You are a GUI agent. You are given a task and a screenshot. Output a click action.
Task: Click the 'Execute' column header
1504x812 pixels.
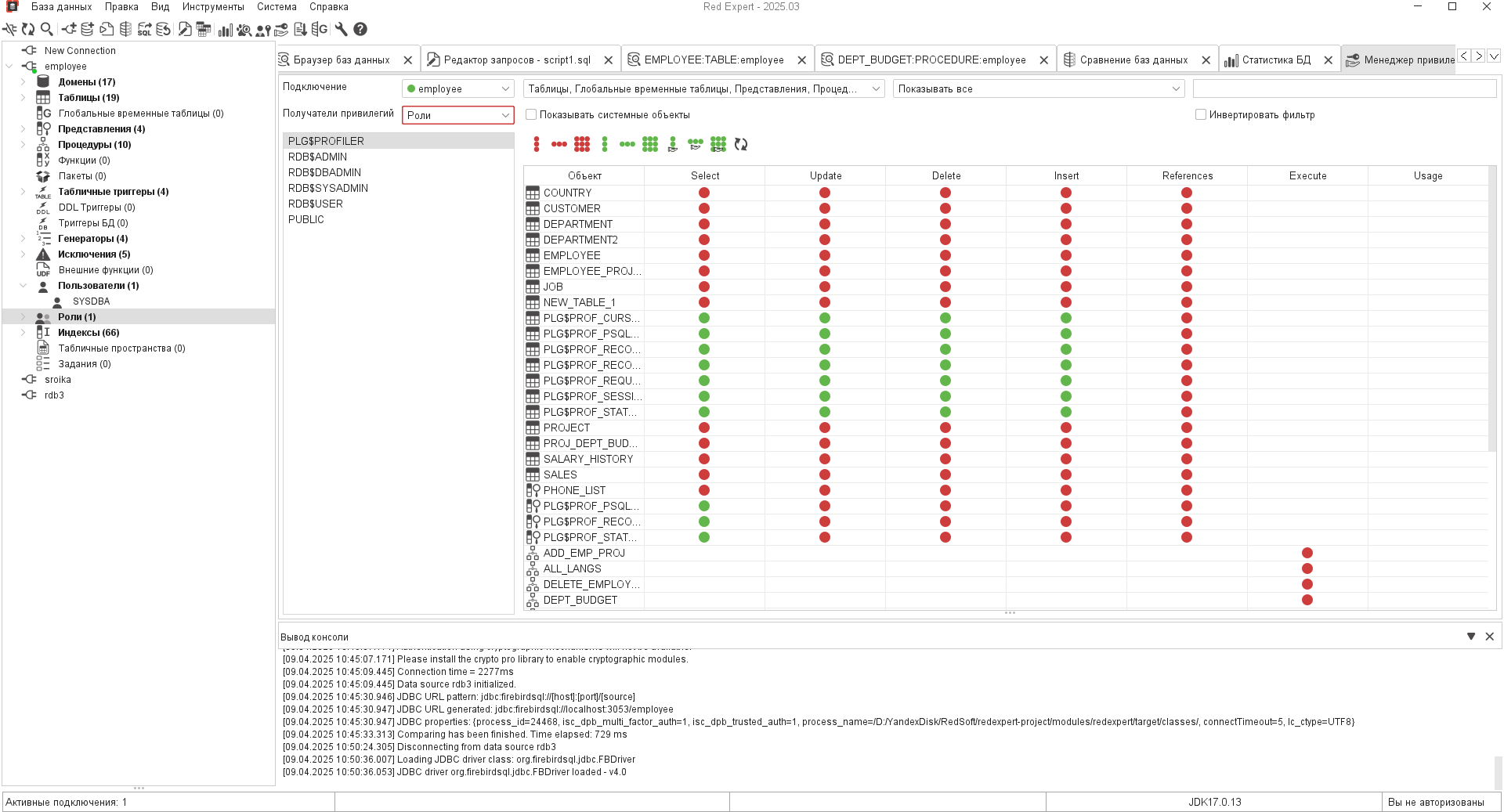coord(1307,175)
